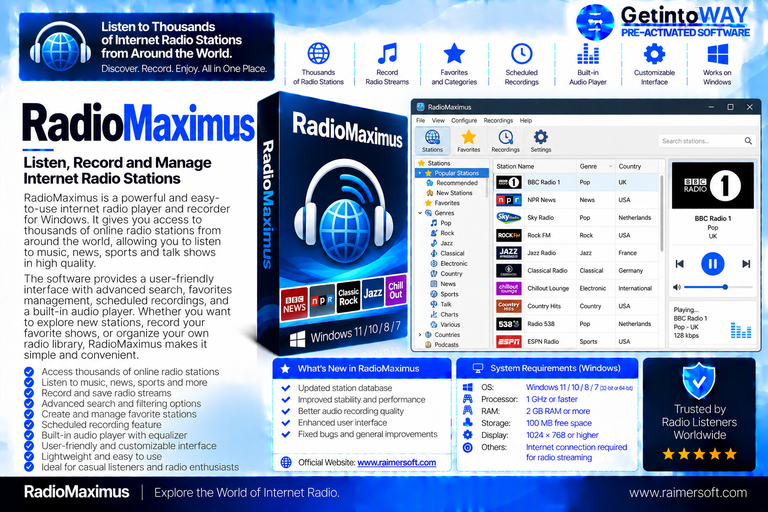
Task: Open the Stations toolbar button
Action: pos(432,141)
